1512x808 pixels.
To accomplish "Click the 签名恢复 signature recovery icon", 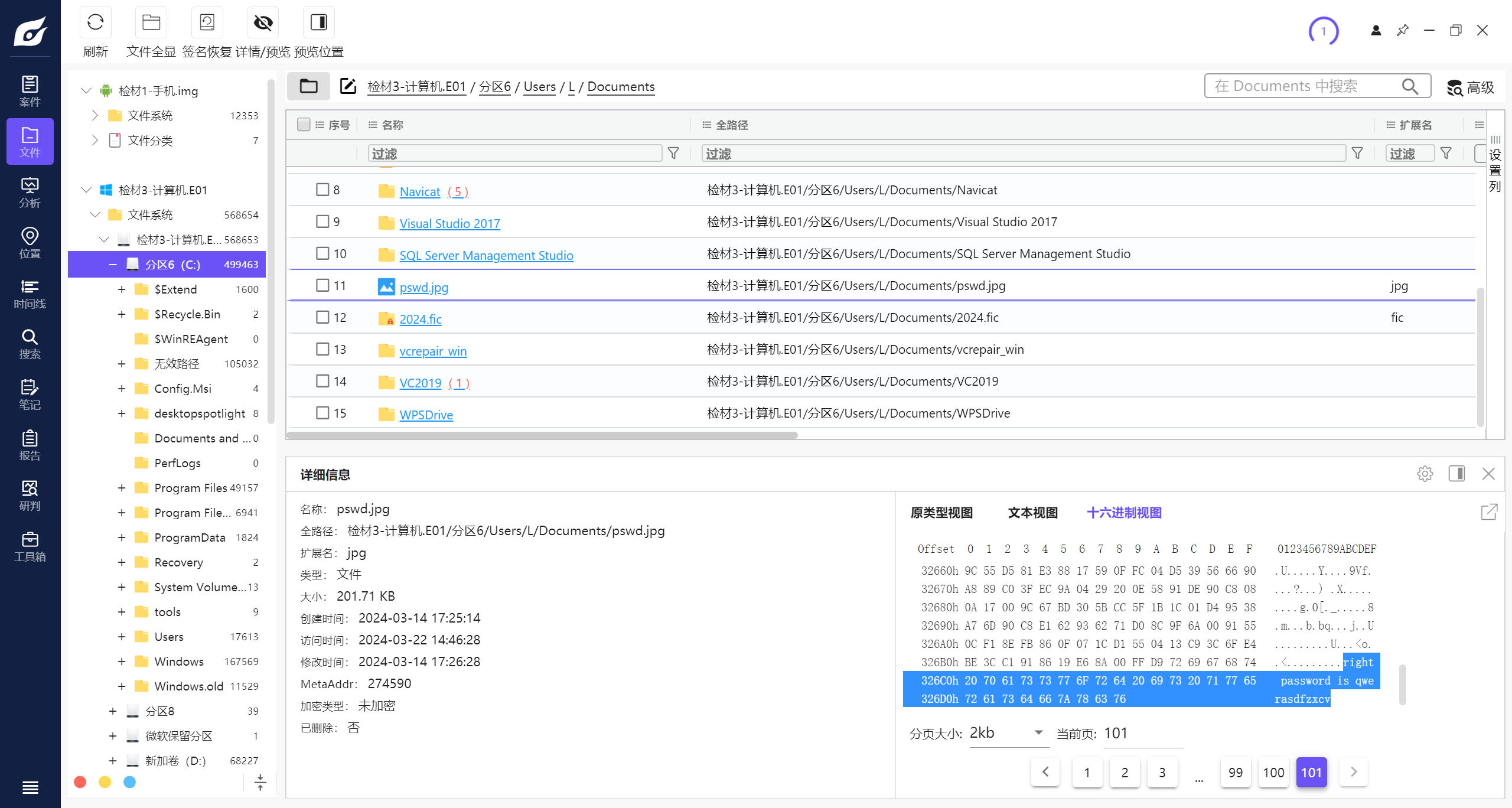I will 207,23.
